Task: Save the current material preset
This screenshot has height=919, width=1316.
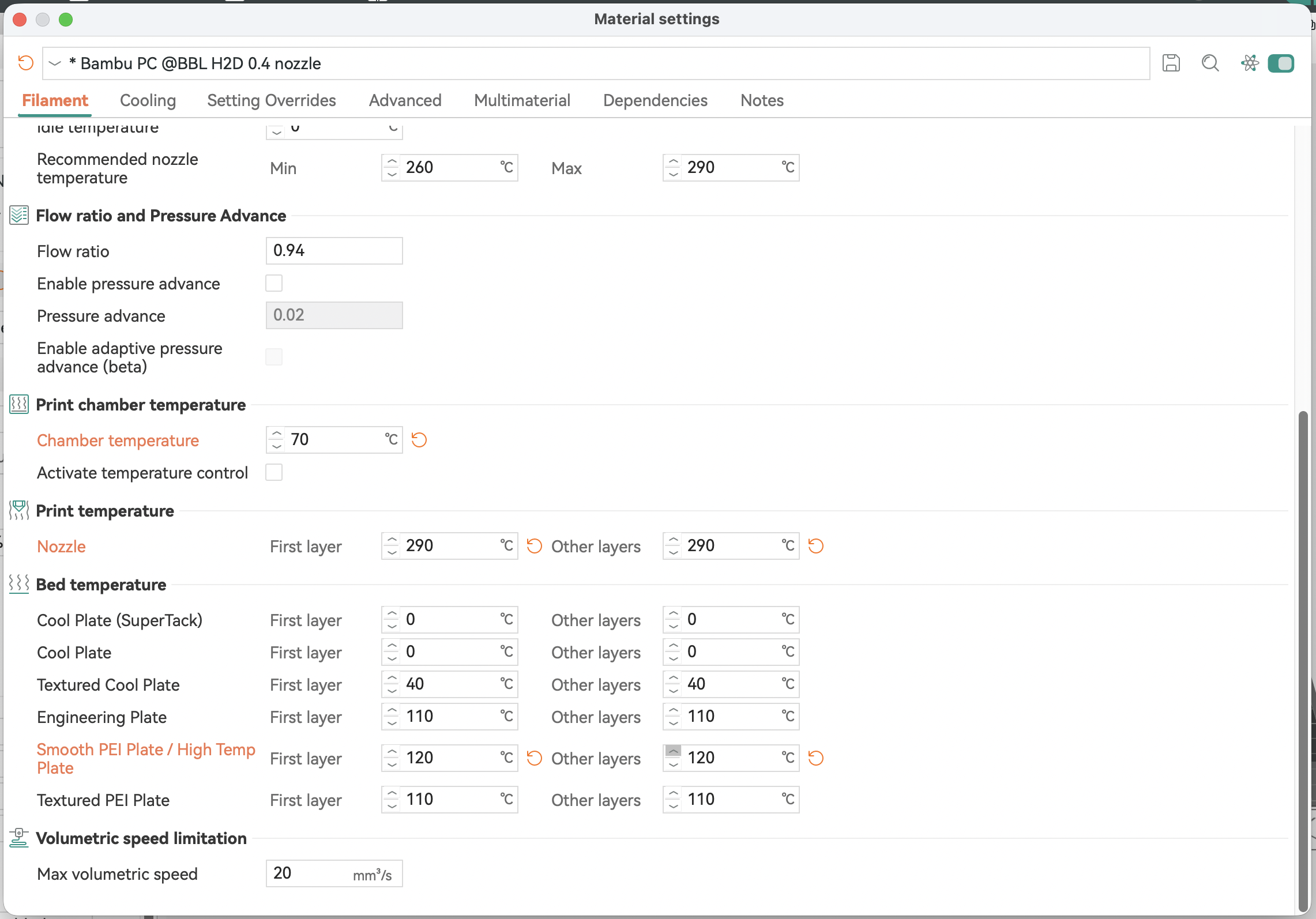Action: [1171, 63]
